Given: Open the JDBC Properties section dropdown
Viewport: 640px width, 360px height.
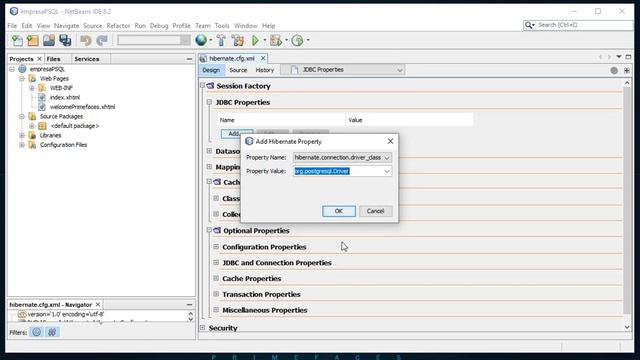Looking at the screenshot, I should coord(400,70).
